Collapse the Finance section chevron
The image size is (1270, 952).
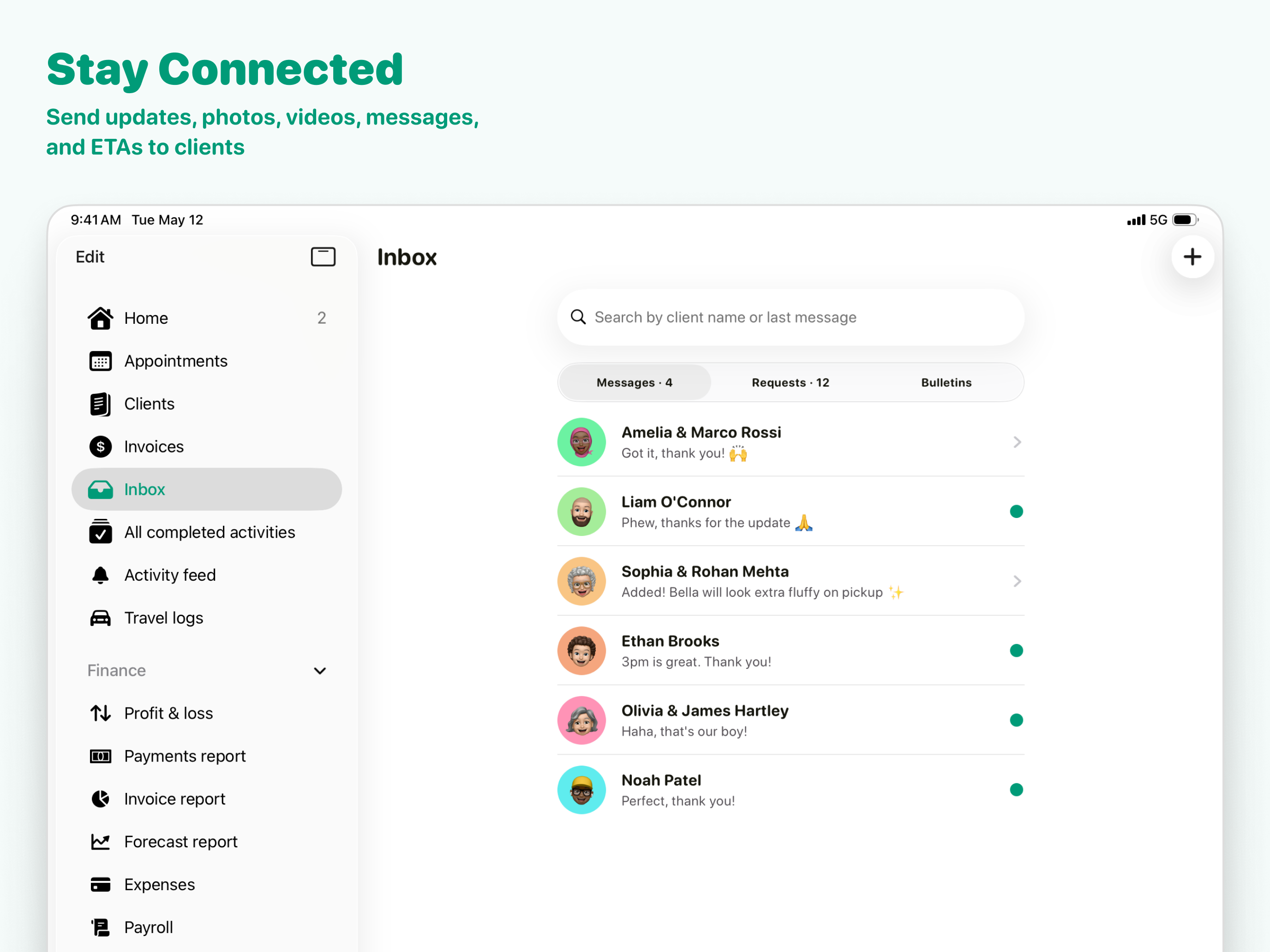coord(320,670)
